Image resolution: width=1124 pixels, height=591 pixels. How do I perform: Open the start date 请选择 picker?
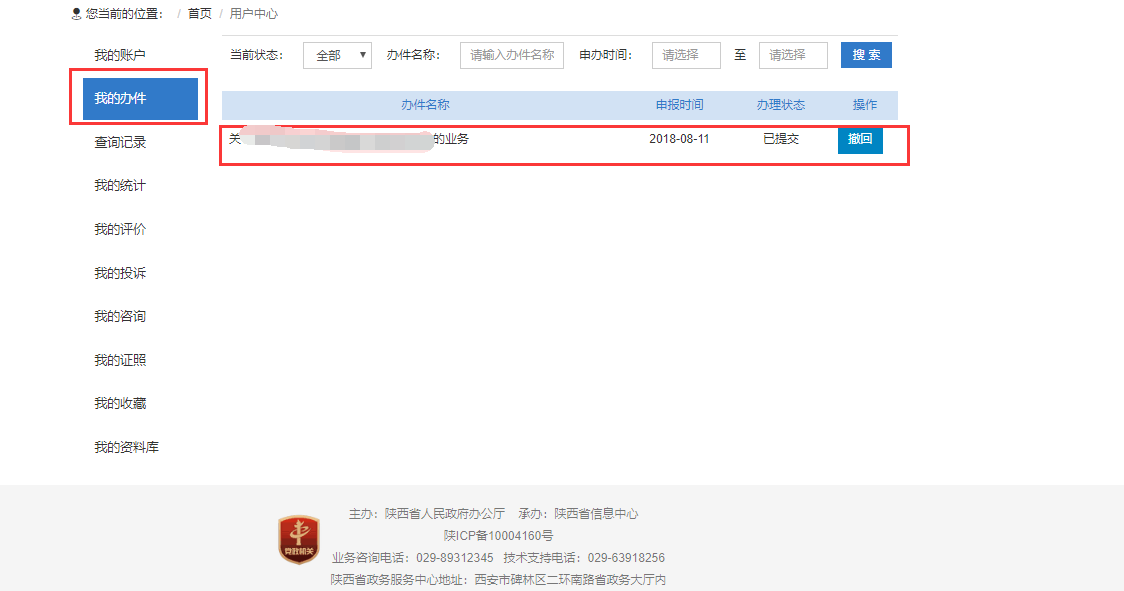pos(686,56)
